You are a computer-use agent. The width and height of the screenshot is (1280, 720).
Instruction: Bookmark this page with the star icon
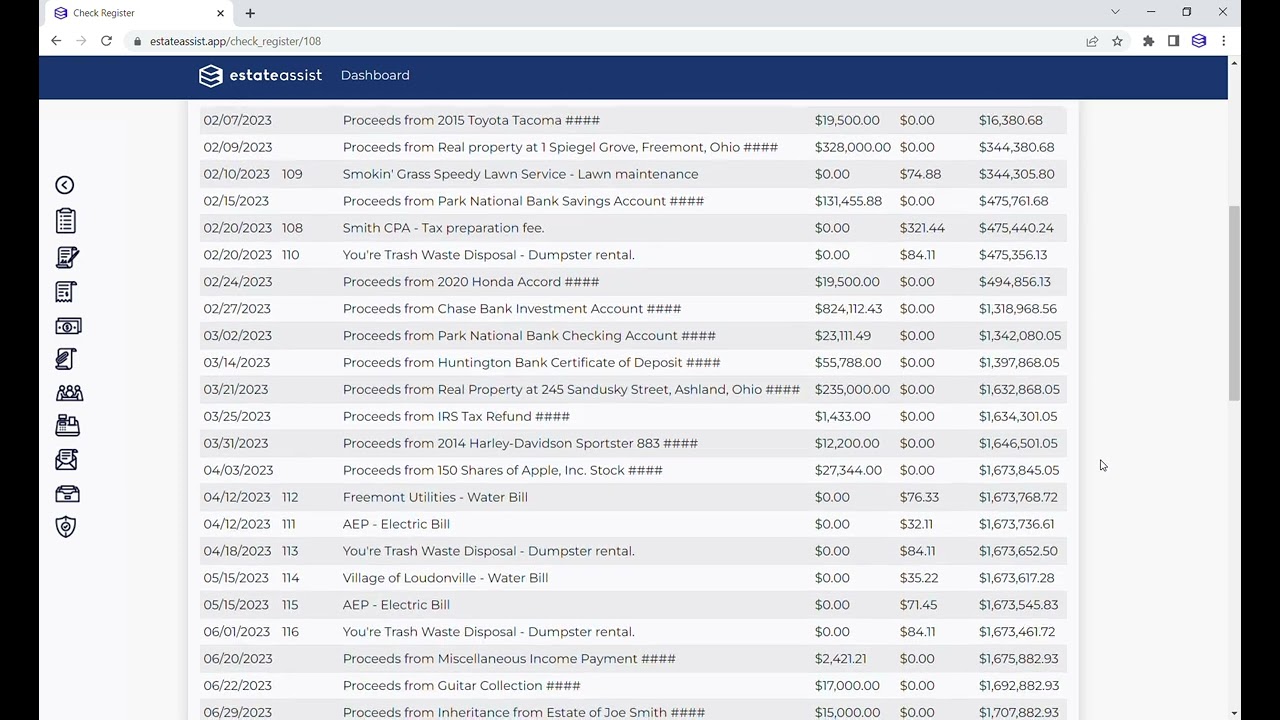[1117, 41]
